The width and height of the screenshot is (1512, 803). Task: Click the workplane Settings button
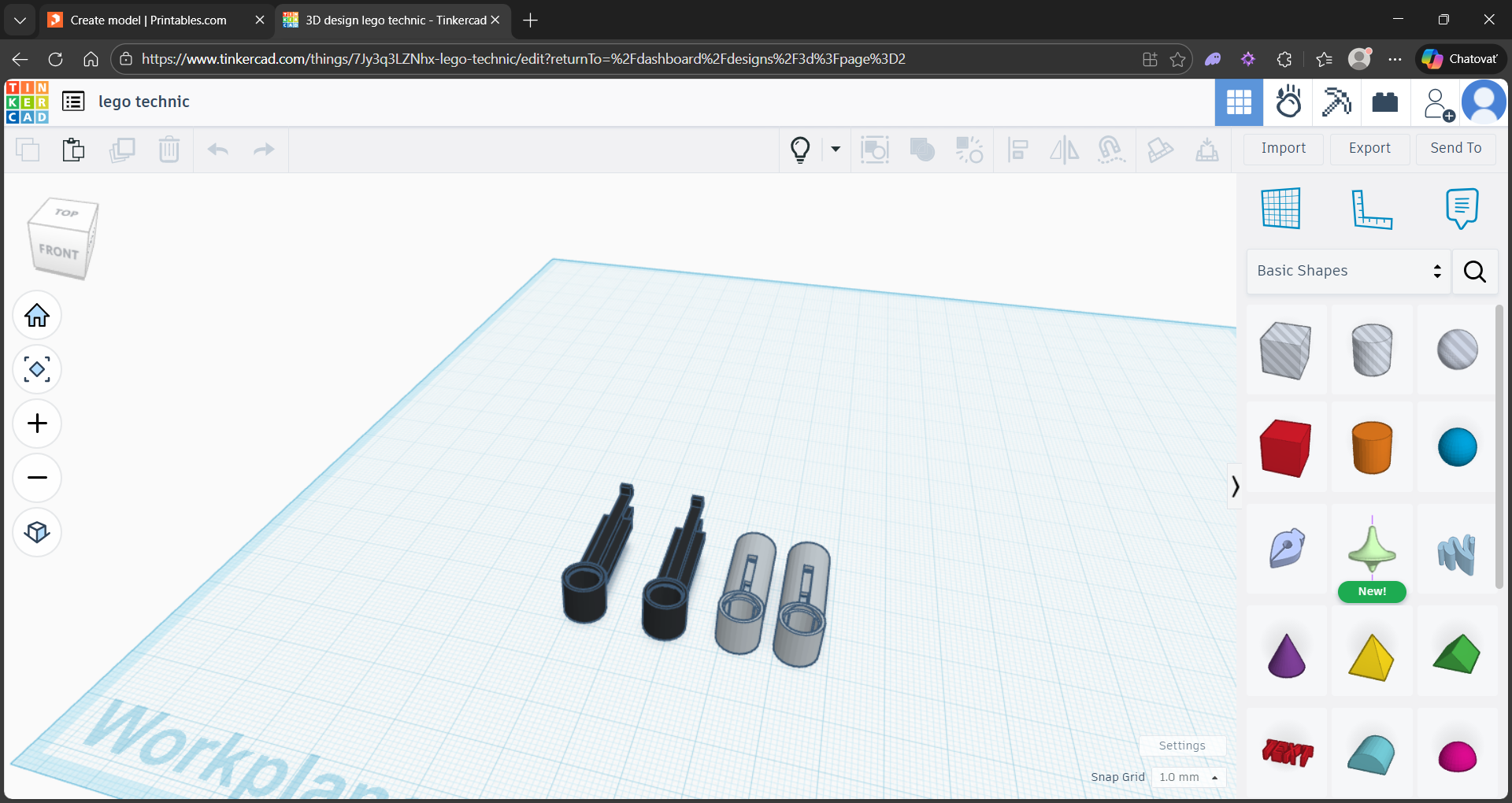click(1182, 746)
